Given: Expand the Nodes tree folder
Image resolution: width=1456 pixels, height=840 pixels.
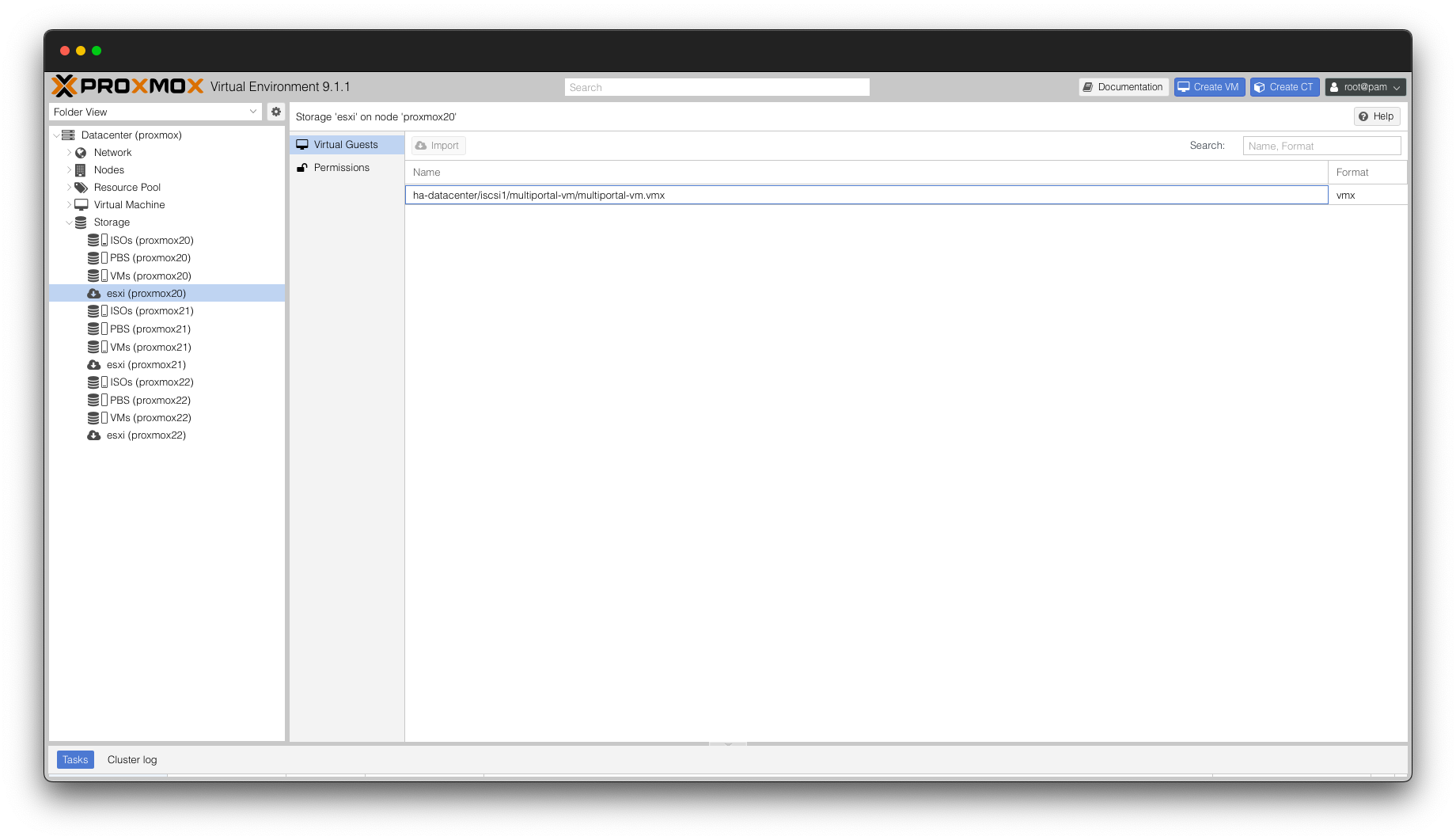Looking at the screenshot, I should coord(69,170).
